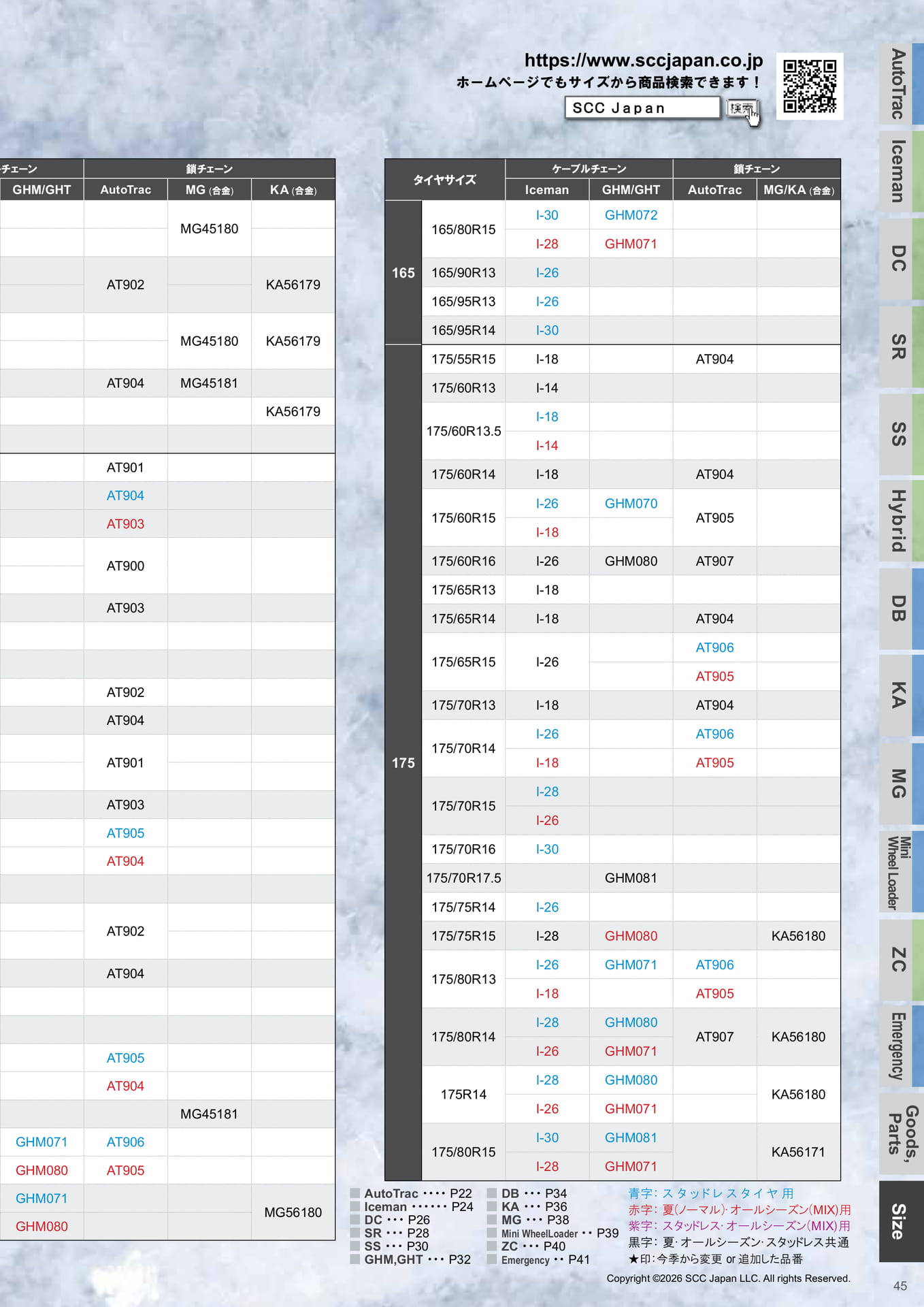Click the KA56171 cell
Image resolution: width=924 pixels, height=1307 pixels.
coord(798,1152)
